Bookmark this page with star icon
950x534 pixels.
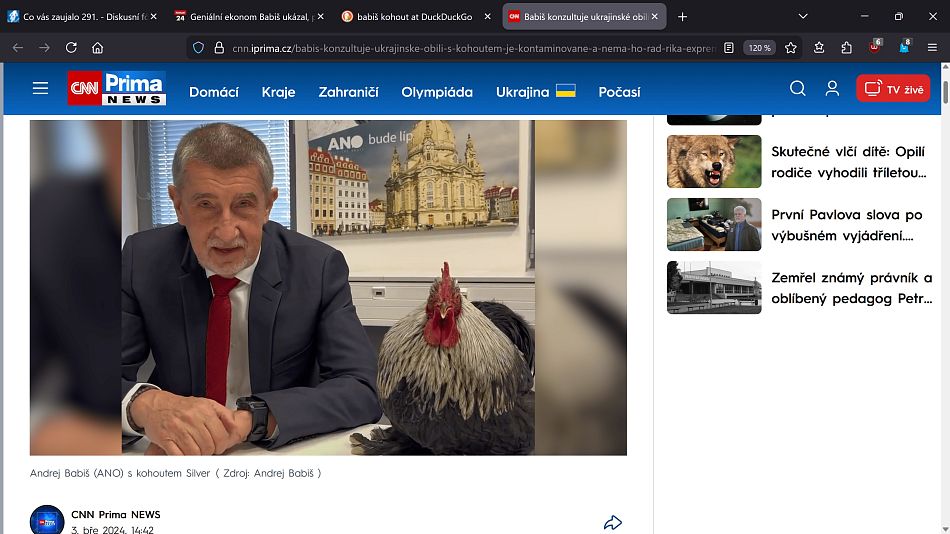click(x=791, y=47)
